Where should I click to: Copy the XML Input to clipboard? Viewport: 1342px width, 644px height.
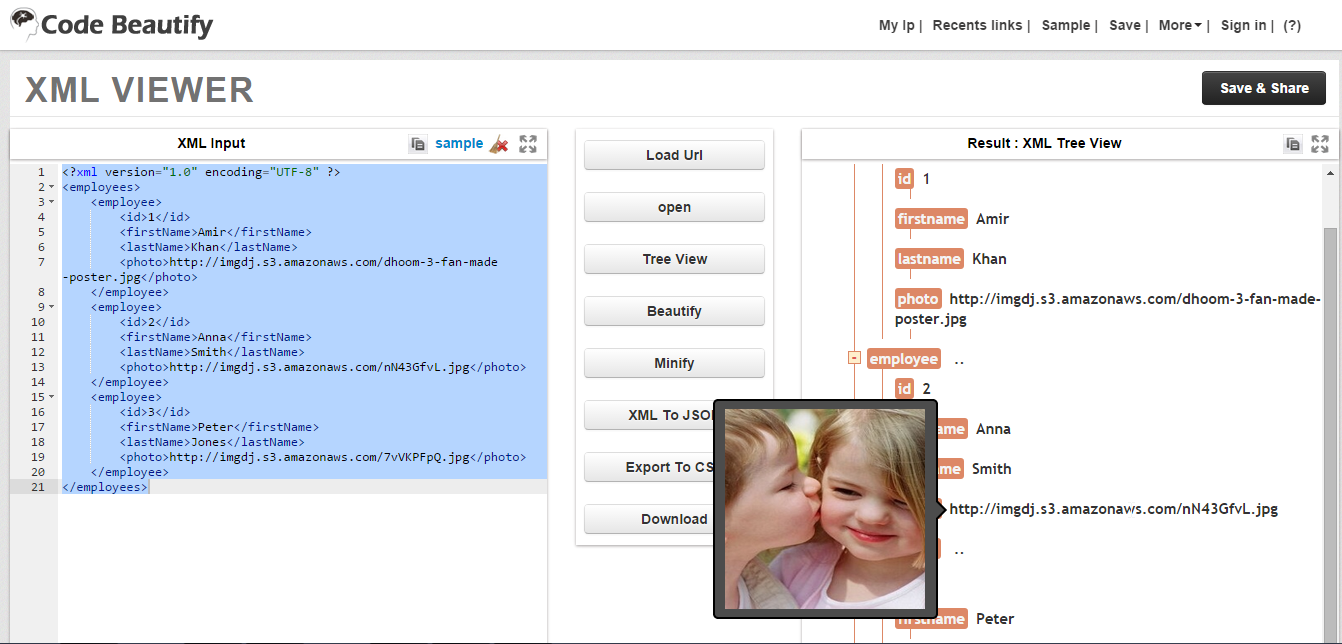click(418, 144)
